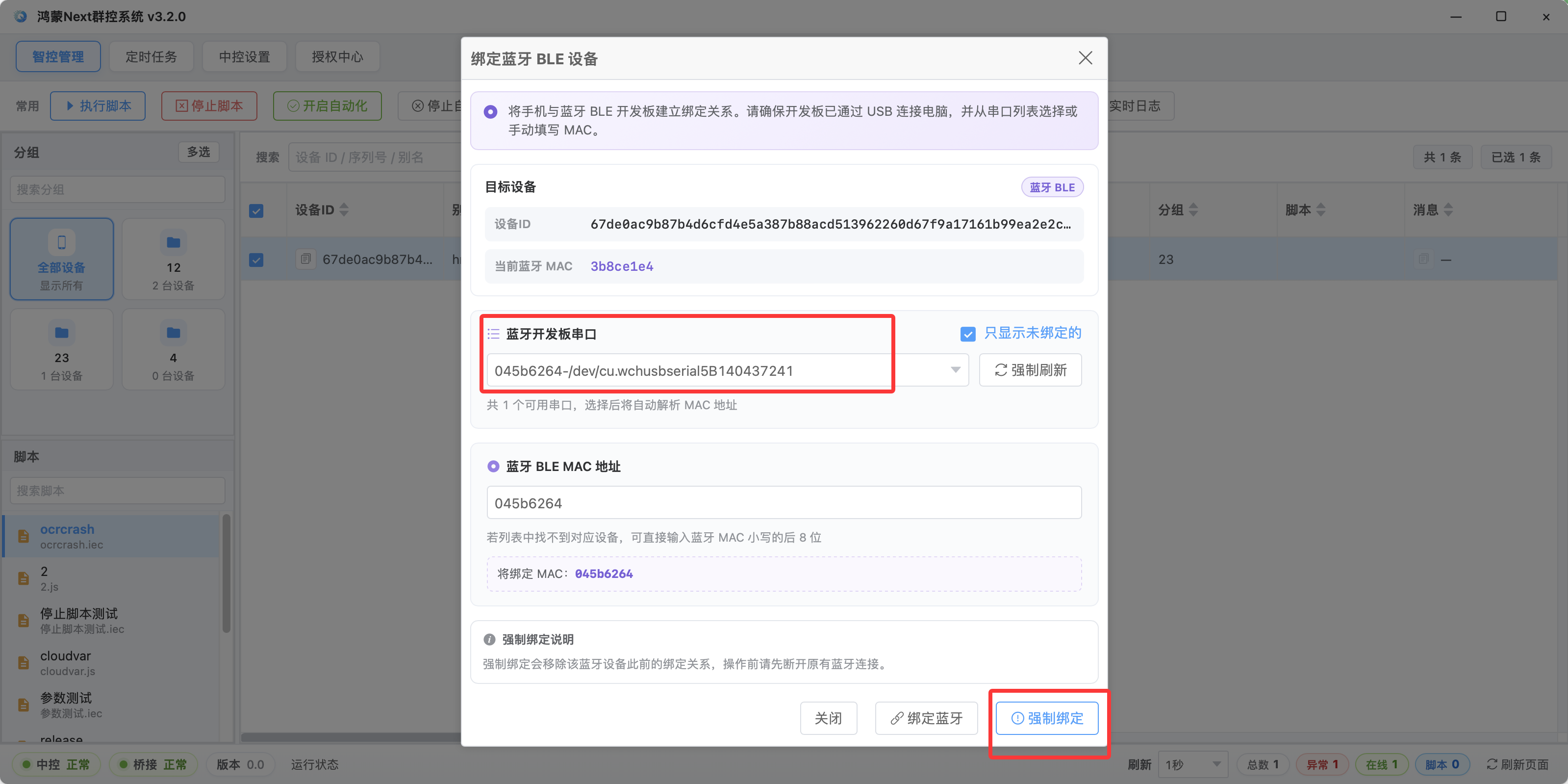
Task: Click the 脚本 0 status badge
Action: pos(1442,764)
